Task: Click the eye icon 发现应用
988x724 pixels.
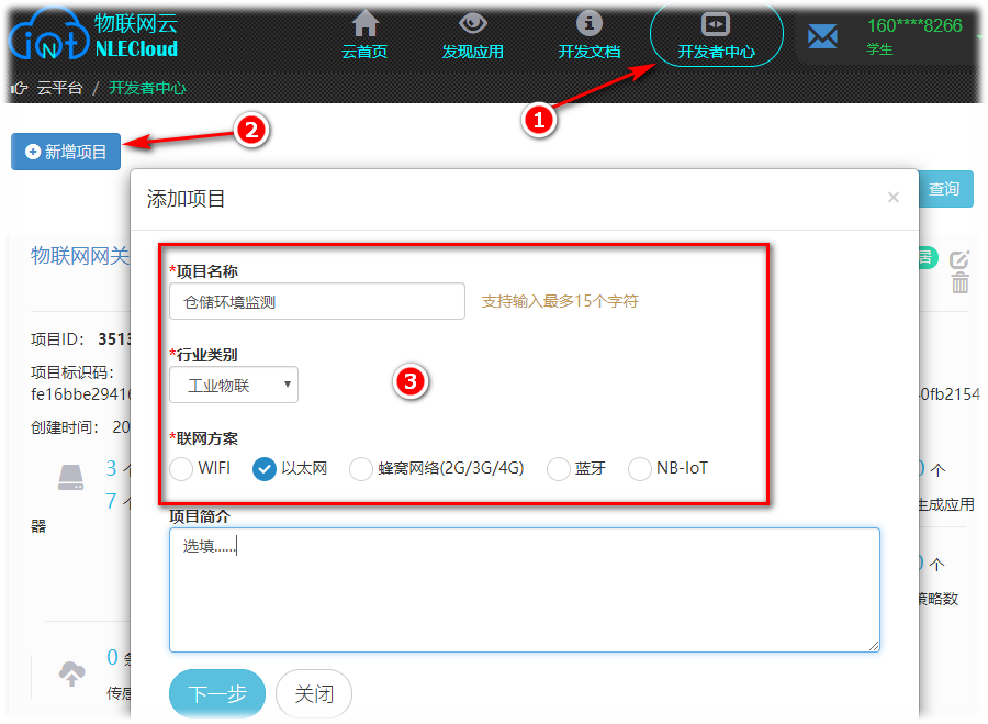Action: pos(473,36)
